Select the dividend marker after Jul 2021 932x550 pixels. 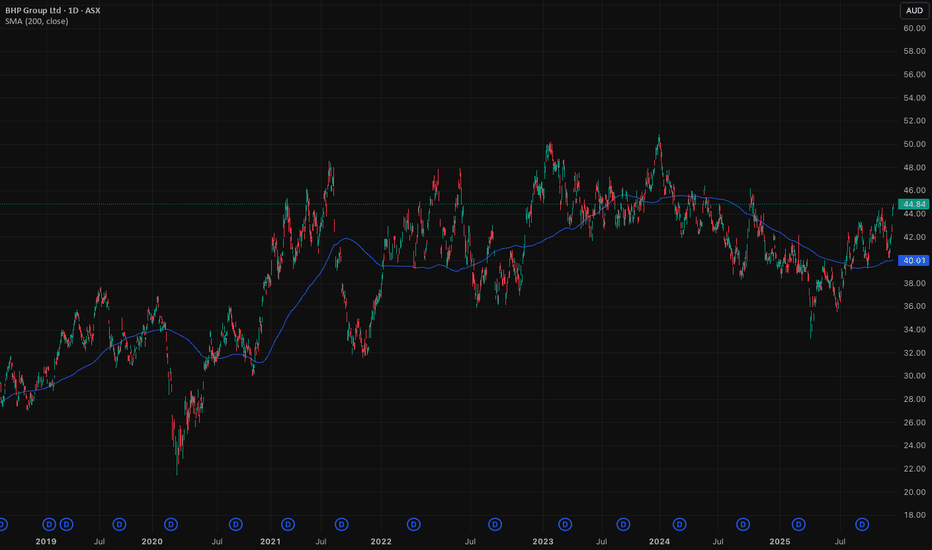point(341,523)
